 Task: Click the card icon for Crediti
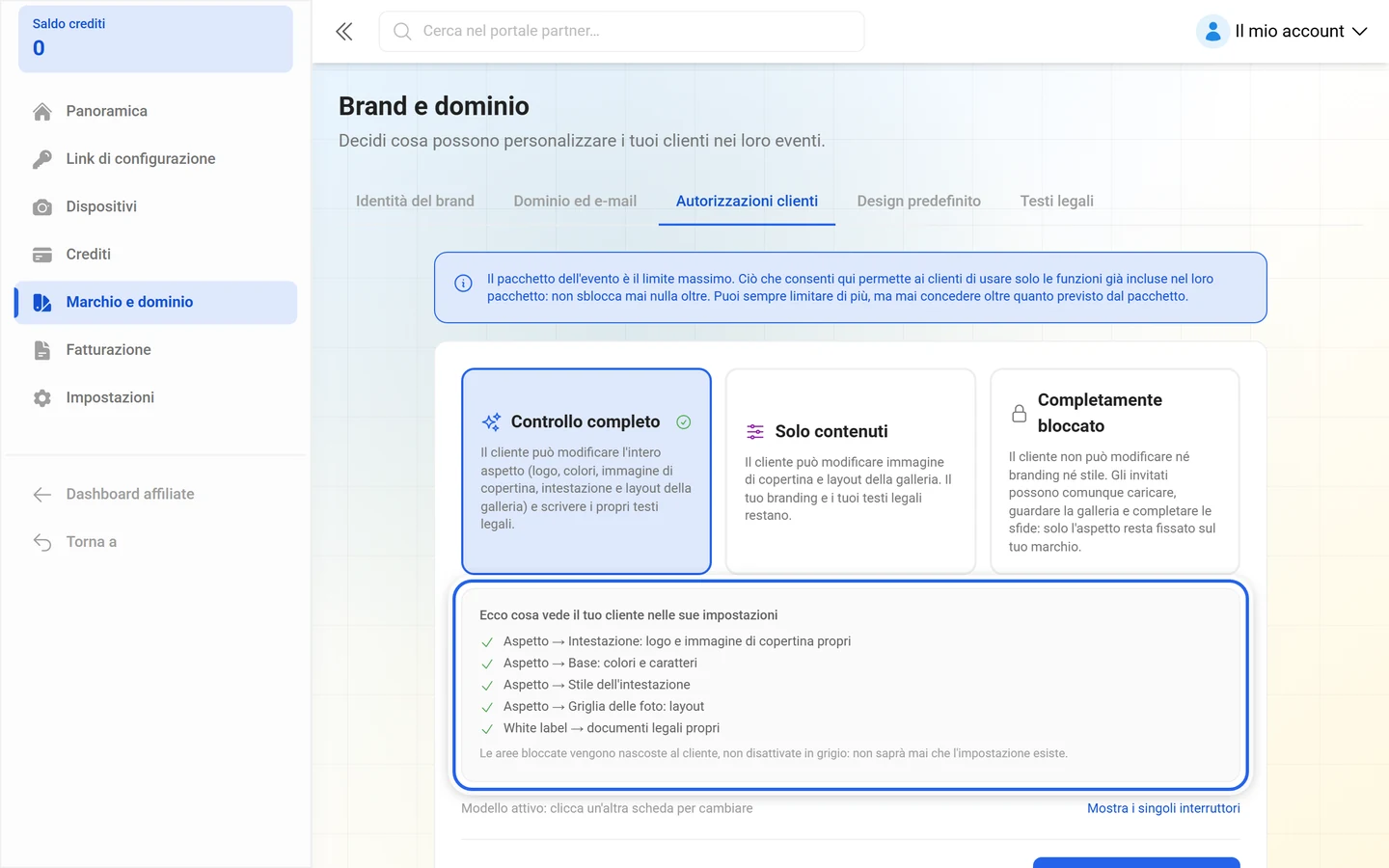point(42,255)
